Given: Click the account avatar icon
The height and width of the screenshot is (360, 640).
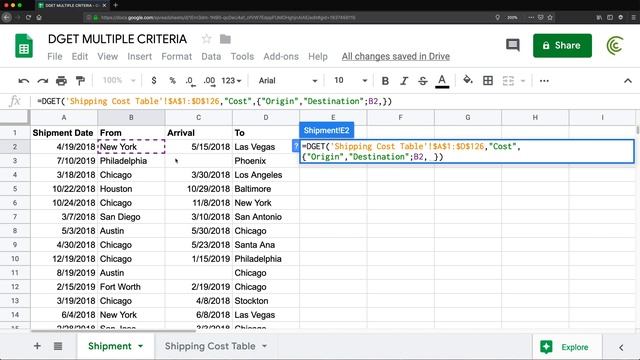Looking at the screenshot, I should point(615,45).
